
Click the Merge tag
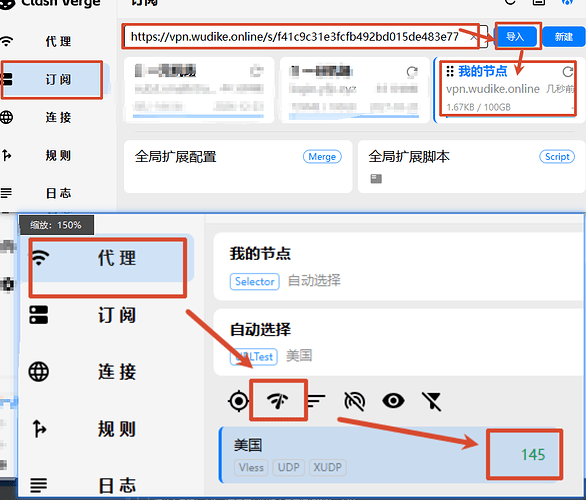[322, 157]
